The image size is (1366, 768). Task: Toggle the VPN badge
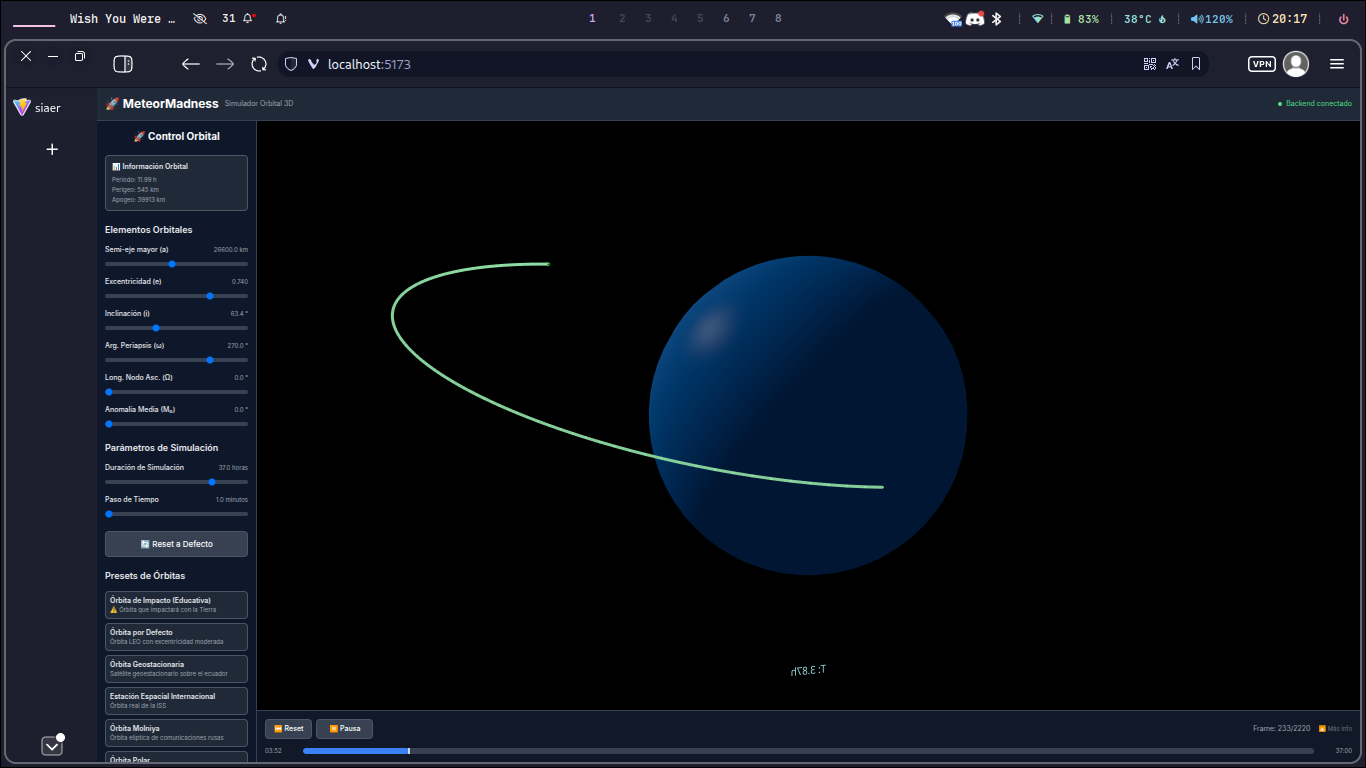pyautogui.click(x=1262, y=64)
